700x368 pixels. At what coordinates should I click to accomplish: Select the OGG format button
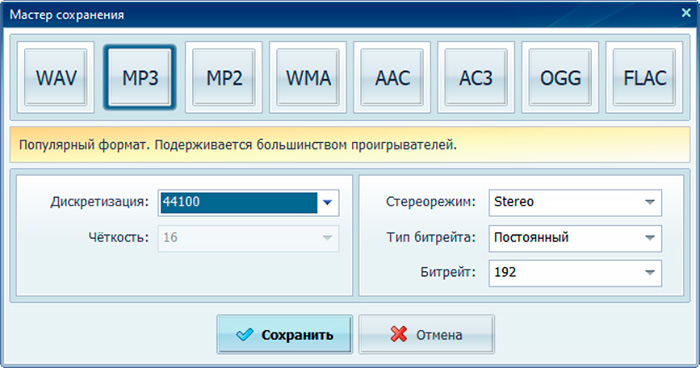coord(560,77)
